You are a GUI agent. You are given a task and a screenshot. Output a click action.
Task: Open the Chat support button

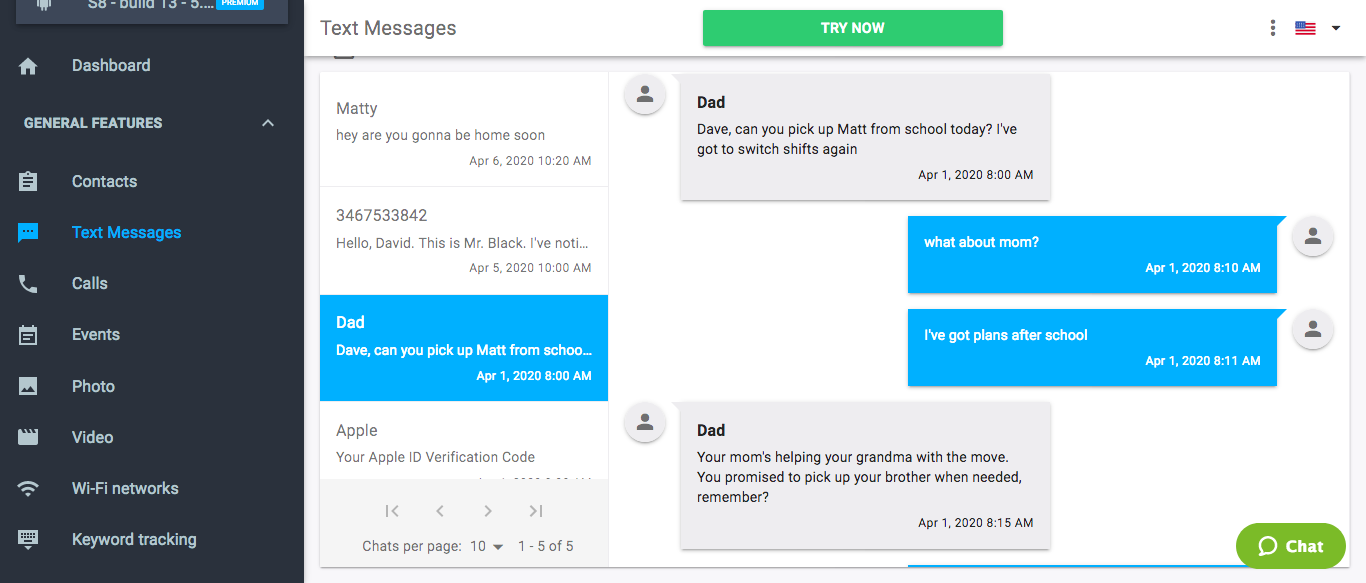coord(1291,546)
